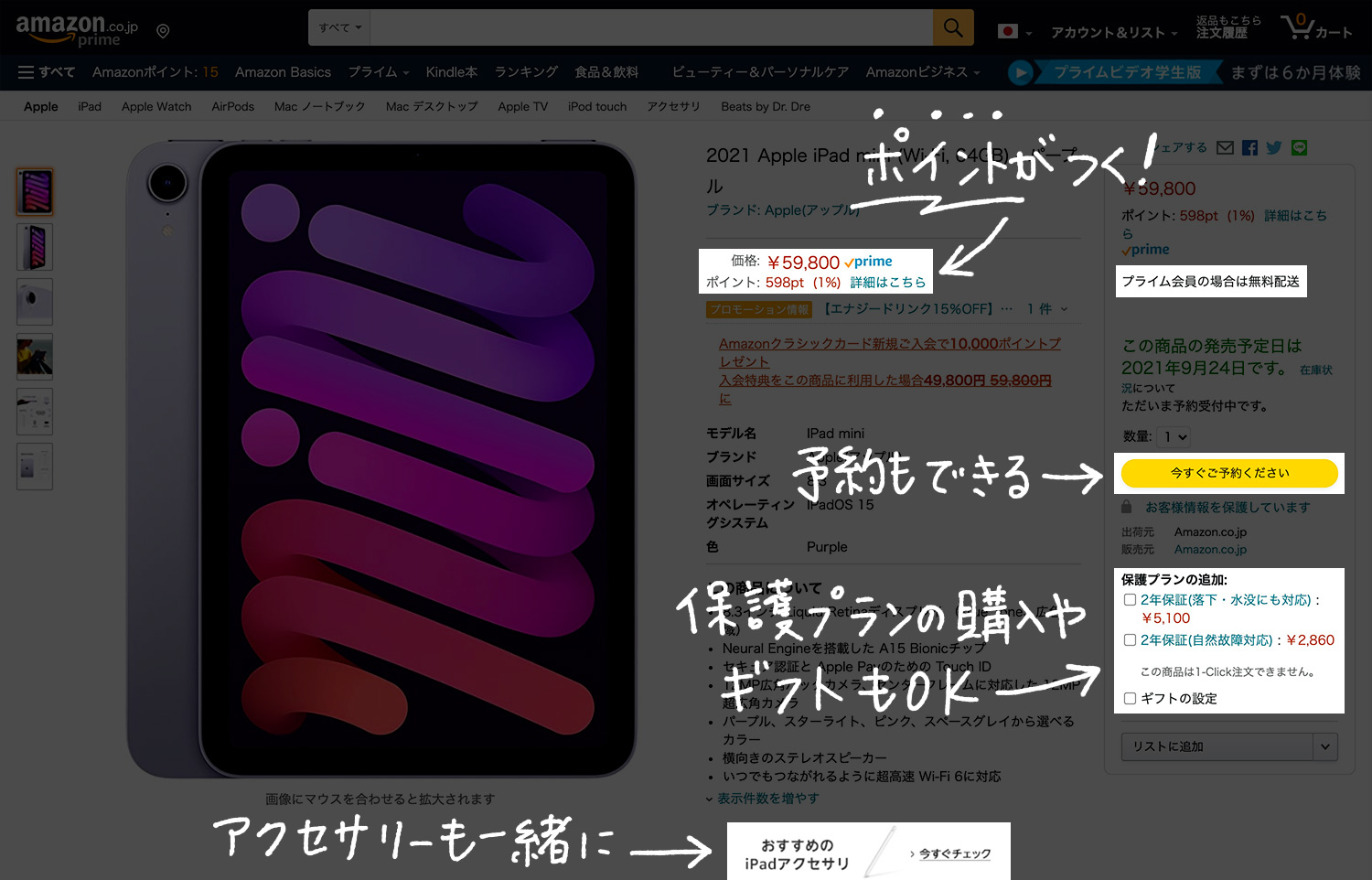Viewport: 1372px width, 880px height.
Task: Expand the Amazonビジネス nav dropdown
Action: pyautogui.click(x=923, y=71)
